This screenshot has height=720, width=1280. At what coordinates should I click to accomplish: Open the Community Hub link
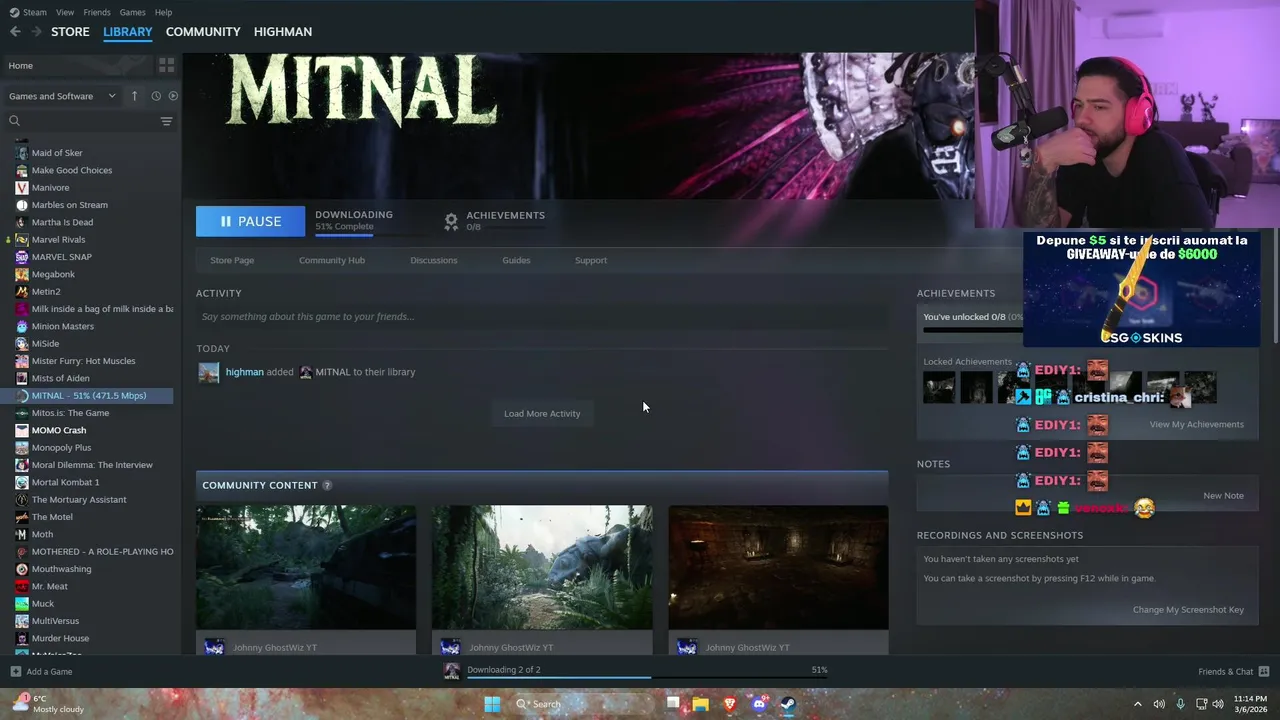332,260
